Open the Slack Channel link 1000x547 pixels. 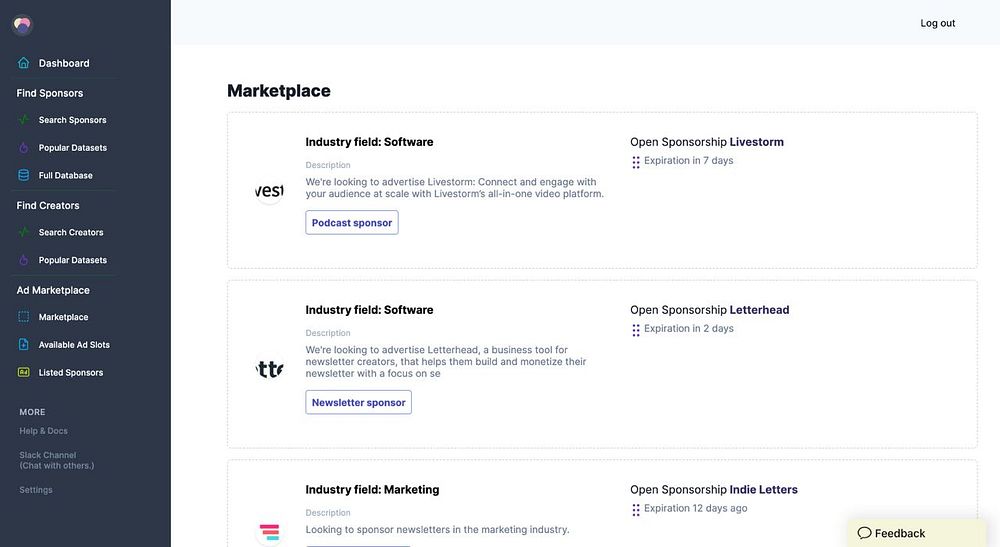click(x=56, y=460)
